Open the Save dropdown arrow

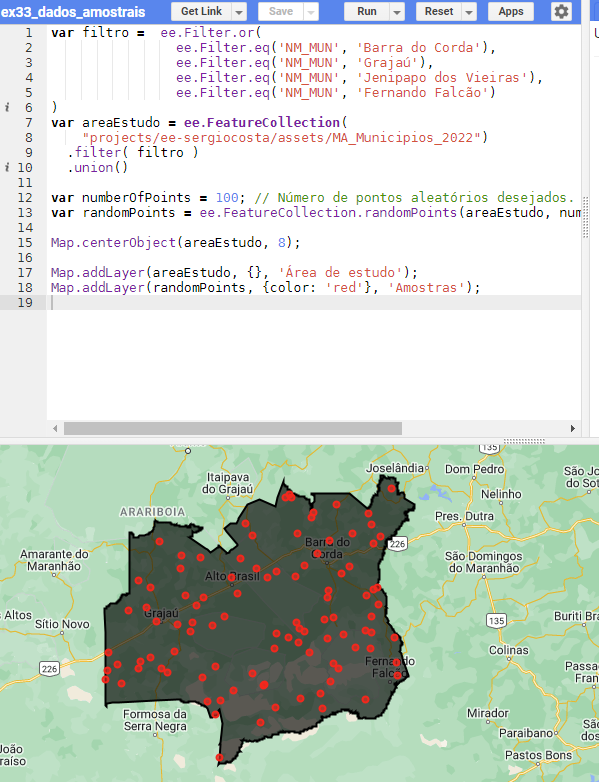[x=311, y=11]
